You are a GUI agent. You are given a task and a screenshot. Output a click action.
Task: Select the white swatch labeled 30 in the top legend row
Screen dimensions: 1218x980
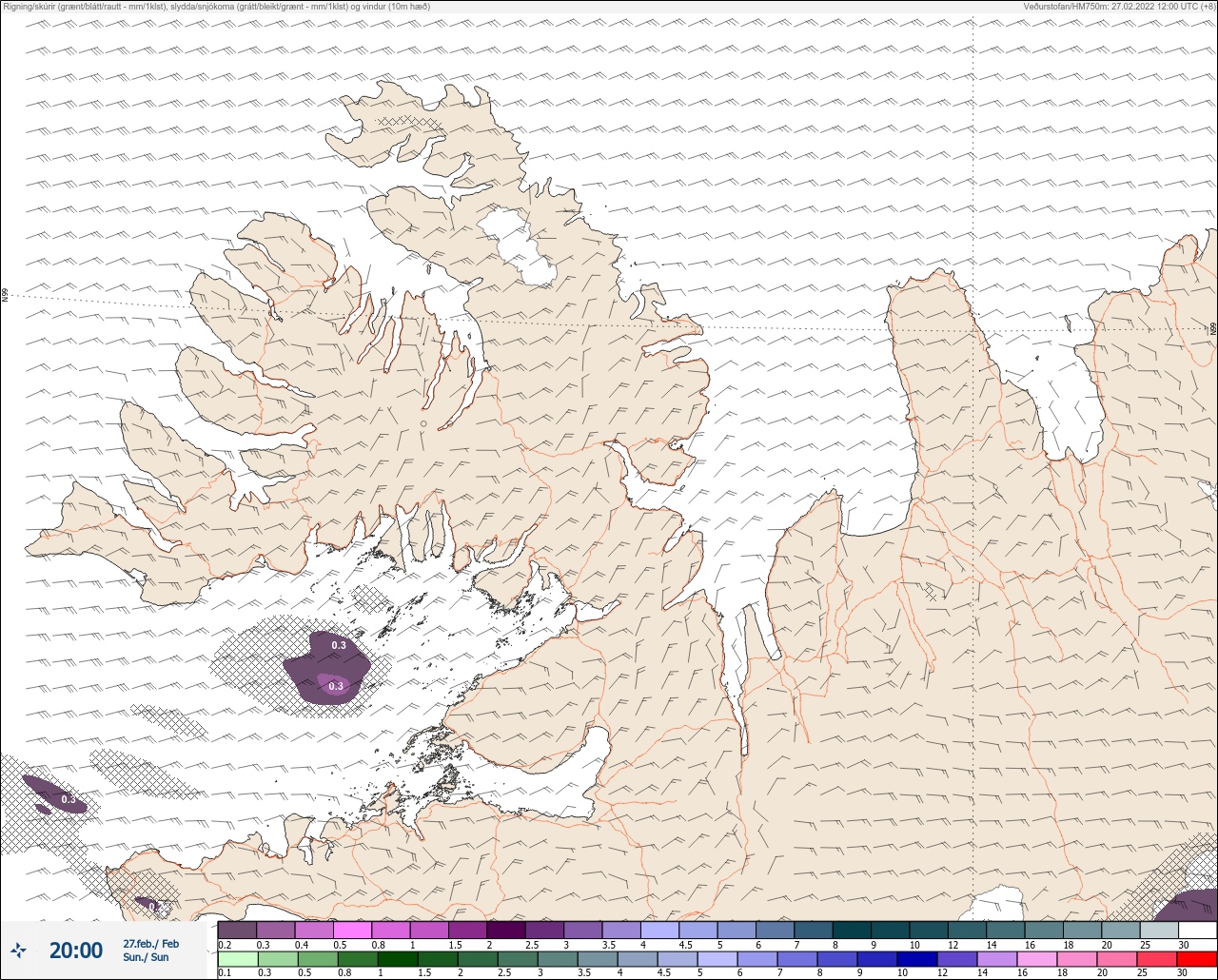[1197, 930]
